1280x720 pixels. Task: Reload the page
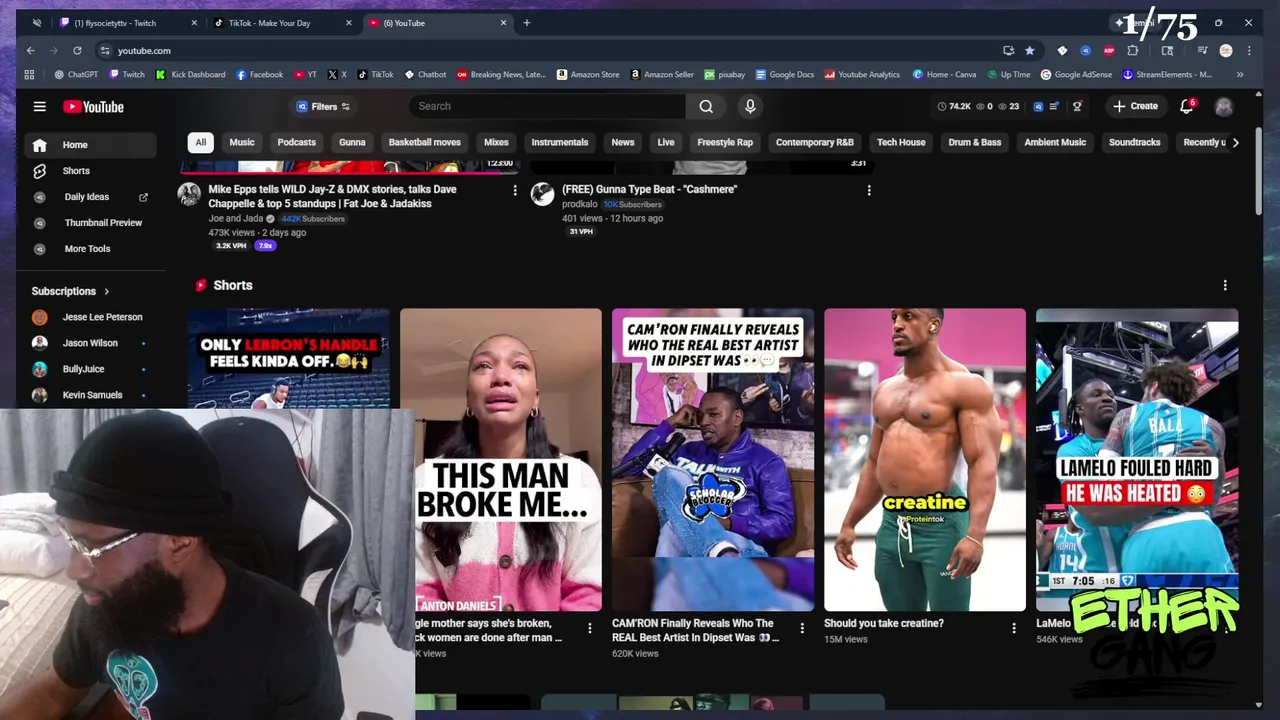click(x=77, y=50)
